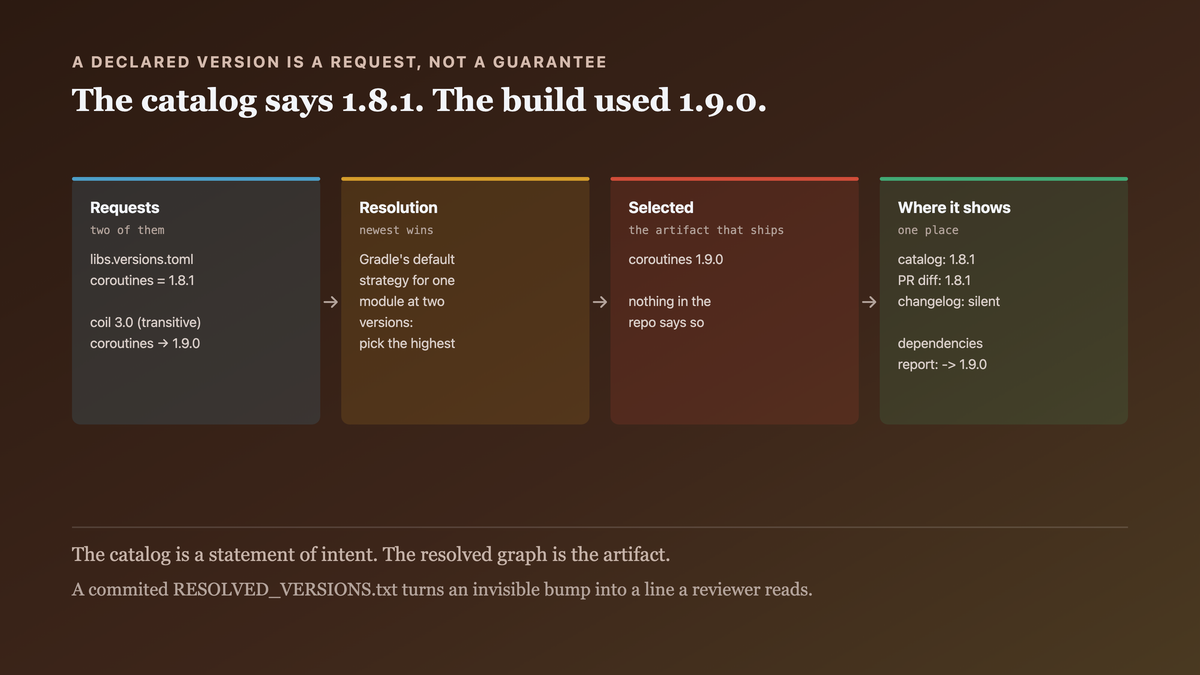
Task: Click 'versions:' line in Resolution card
Action: tap(387, 322)
